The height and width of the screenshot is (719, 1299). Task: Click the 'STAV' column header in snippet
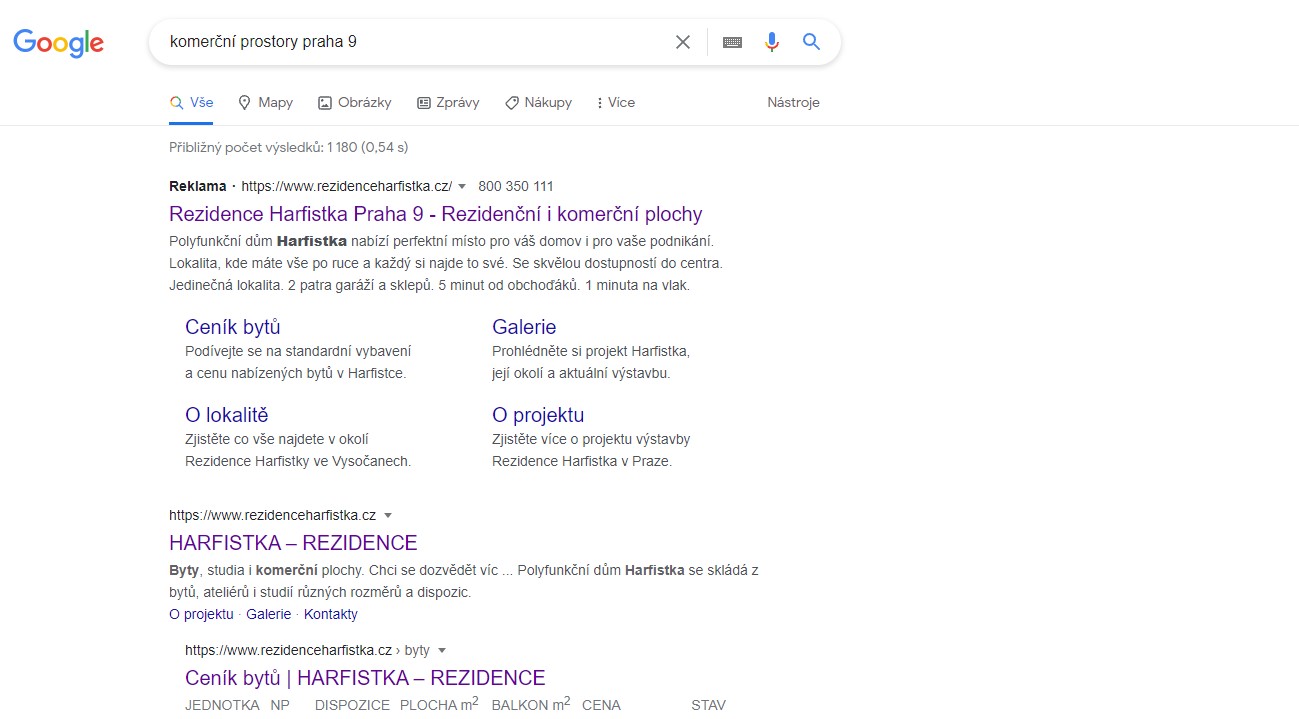click(x=708, y=705)
